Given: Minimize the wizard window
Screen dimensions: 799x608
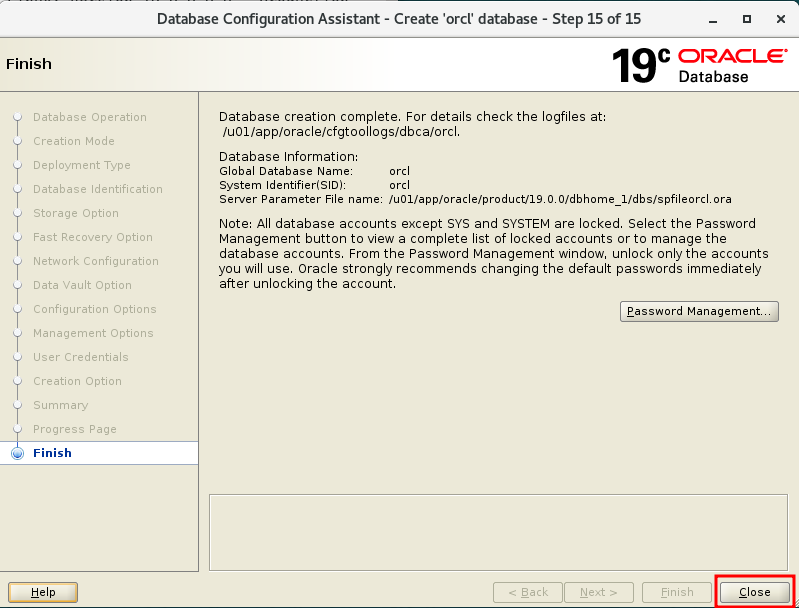Looking at the screenshot, I should coord(713,19).
